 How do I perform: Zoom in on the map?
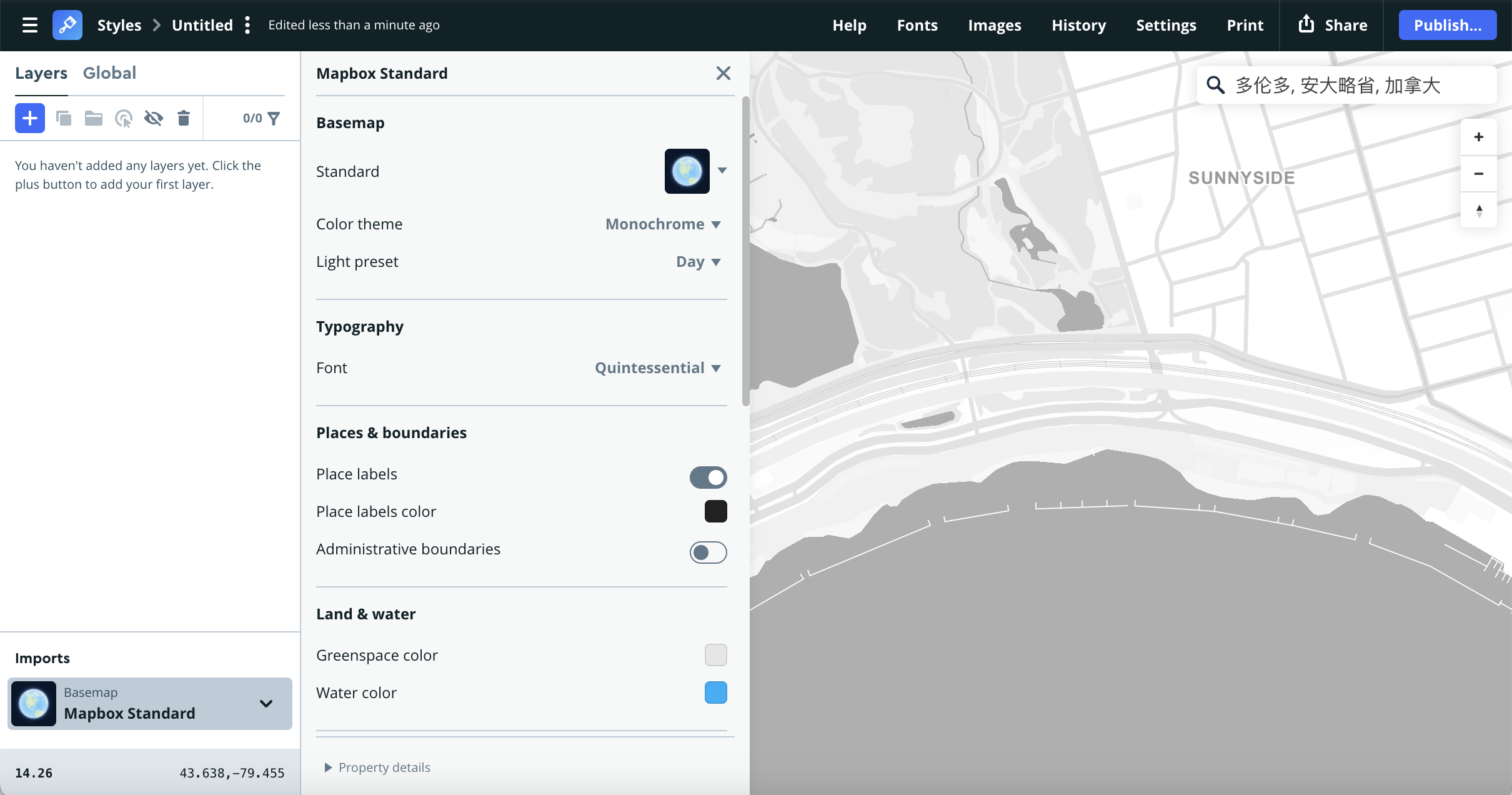(1478, 137)
